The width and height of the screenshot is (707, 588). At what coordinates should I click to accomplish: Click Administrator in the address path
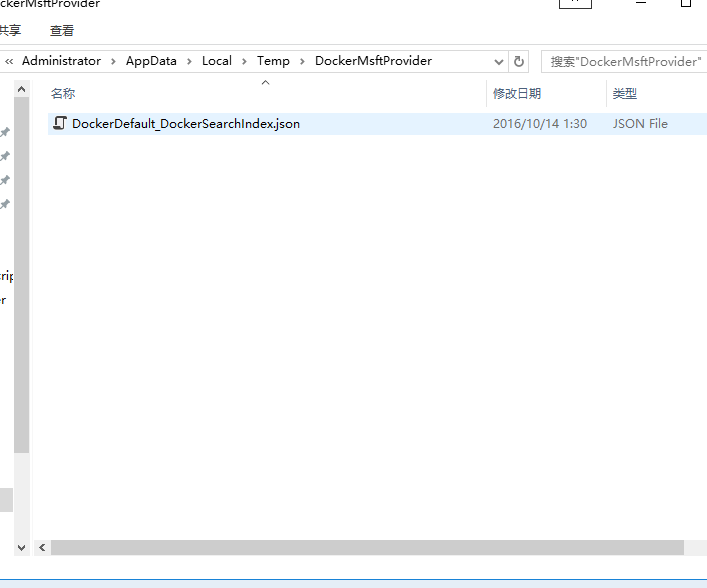(x=61, y=61)
